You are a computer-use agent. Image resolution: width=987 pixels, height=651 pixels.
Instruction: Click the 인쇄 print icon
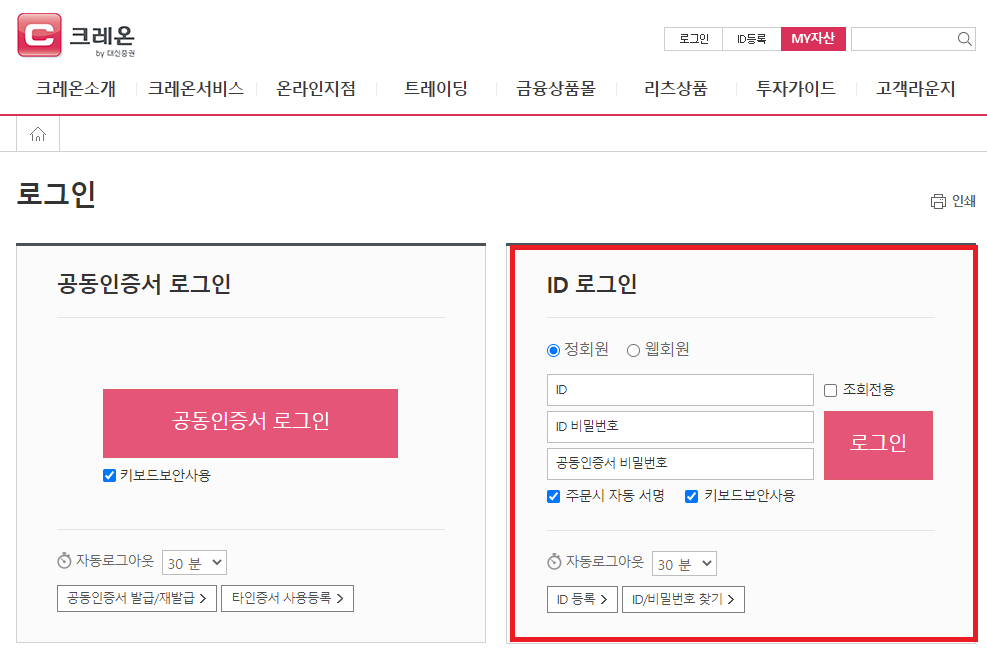coord(938,201)
